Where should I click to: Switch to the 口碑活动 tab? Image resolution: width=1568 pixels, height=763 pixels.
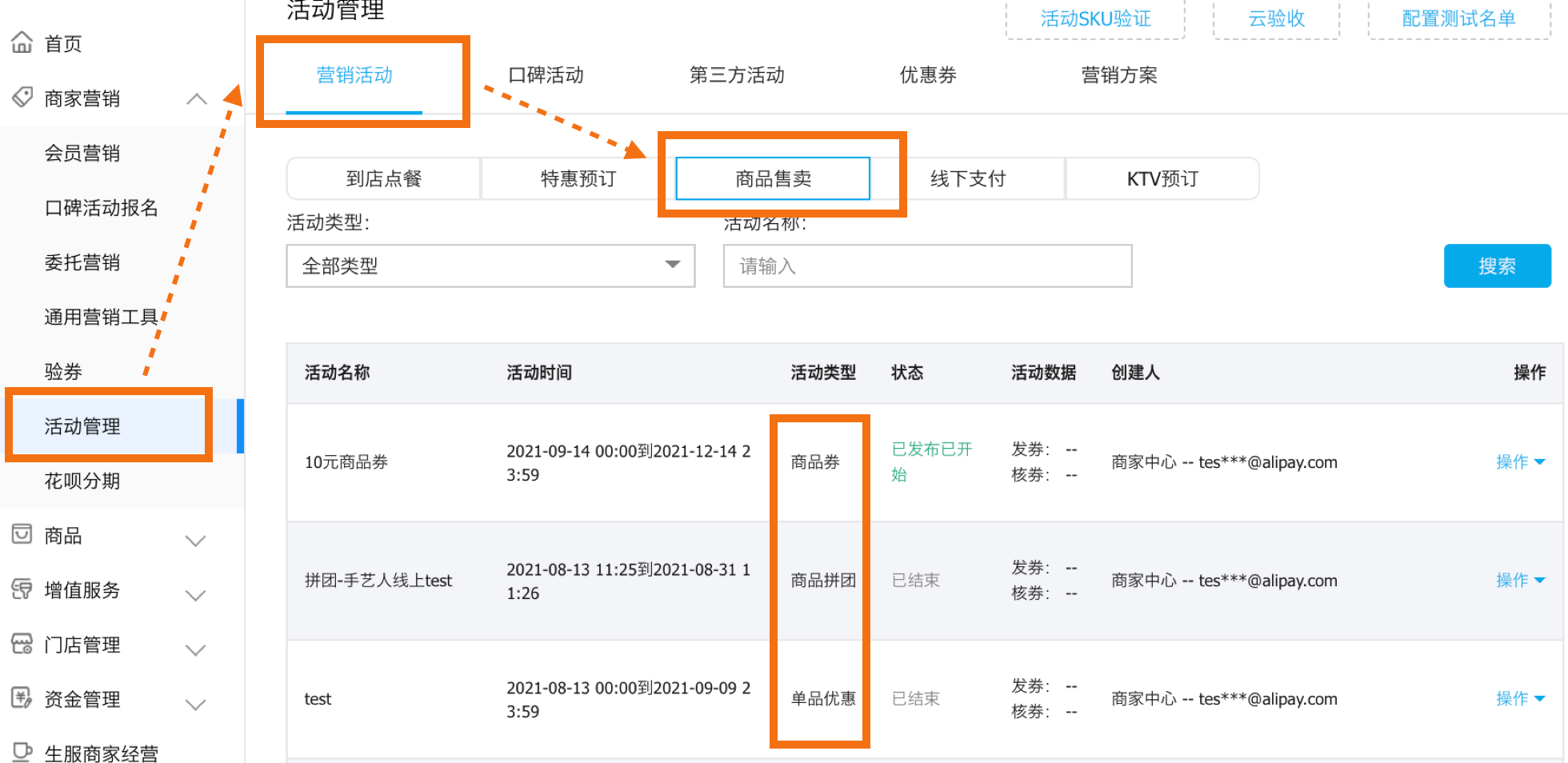(x=546, y=75)
